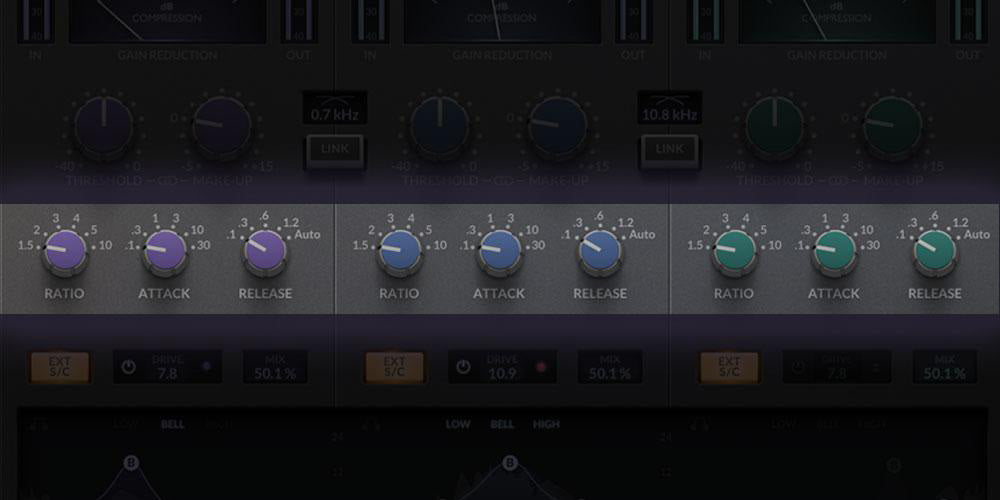Image resolution: width=1000 pixels, height=500 pixels.
Task: Click the blue ATTACK knob
Action: pyautogui.click(x=500, y=250)
